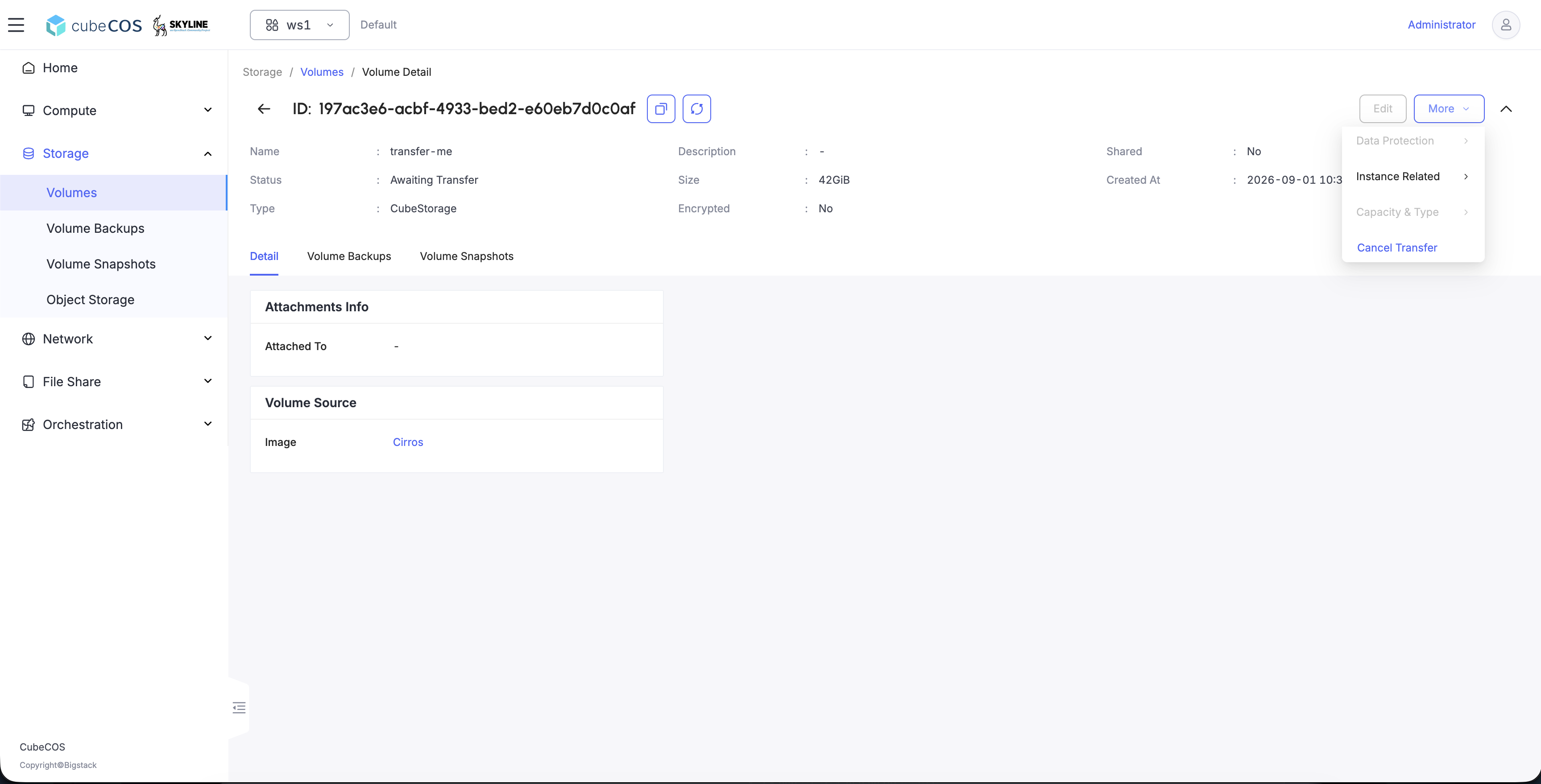Click the Volume Source heading

(x=311, y=402)
